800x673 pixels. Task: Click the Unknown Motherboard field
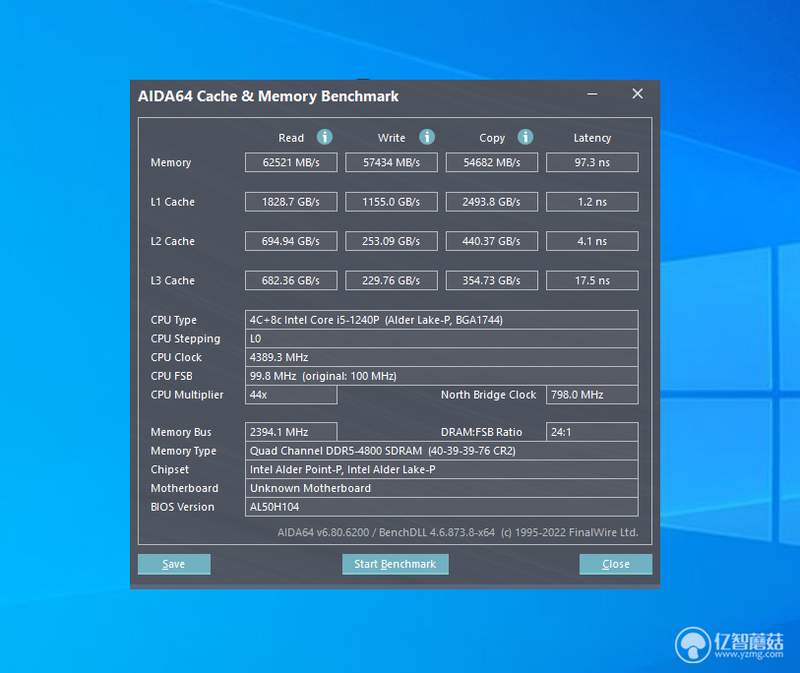[441, 488]
